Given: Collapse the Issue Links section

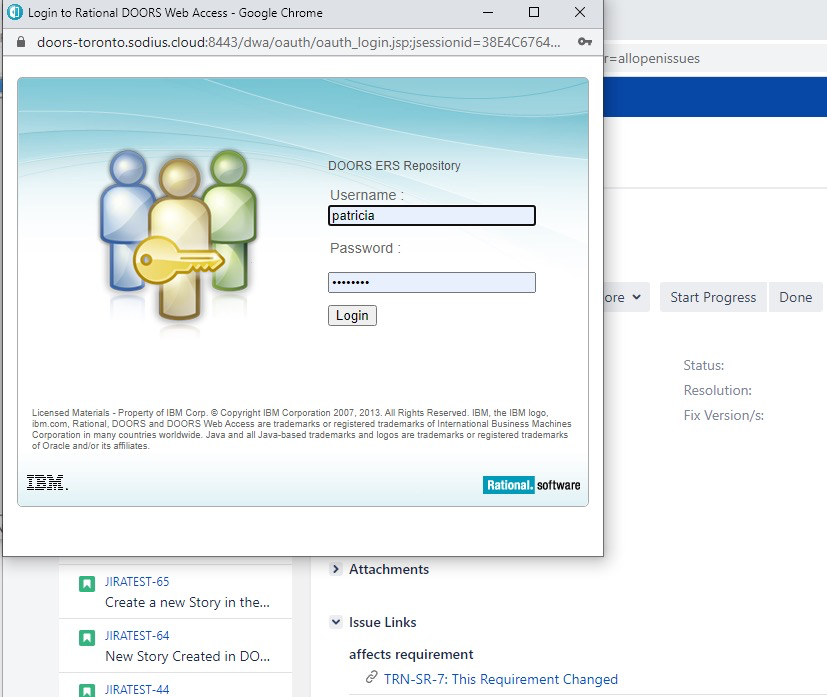Looking at the screenshot, I should point(336,622).
